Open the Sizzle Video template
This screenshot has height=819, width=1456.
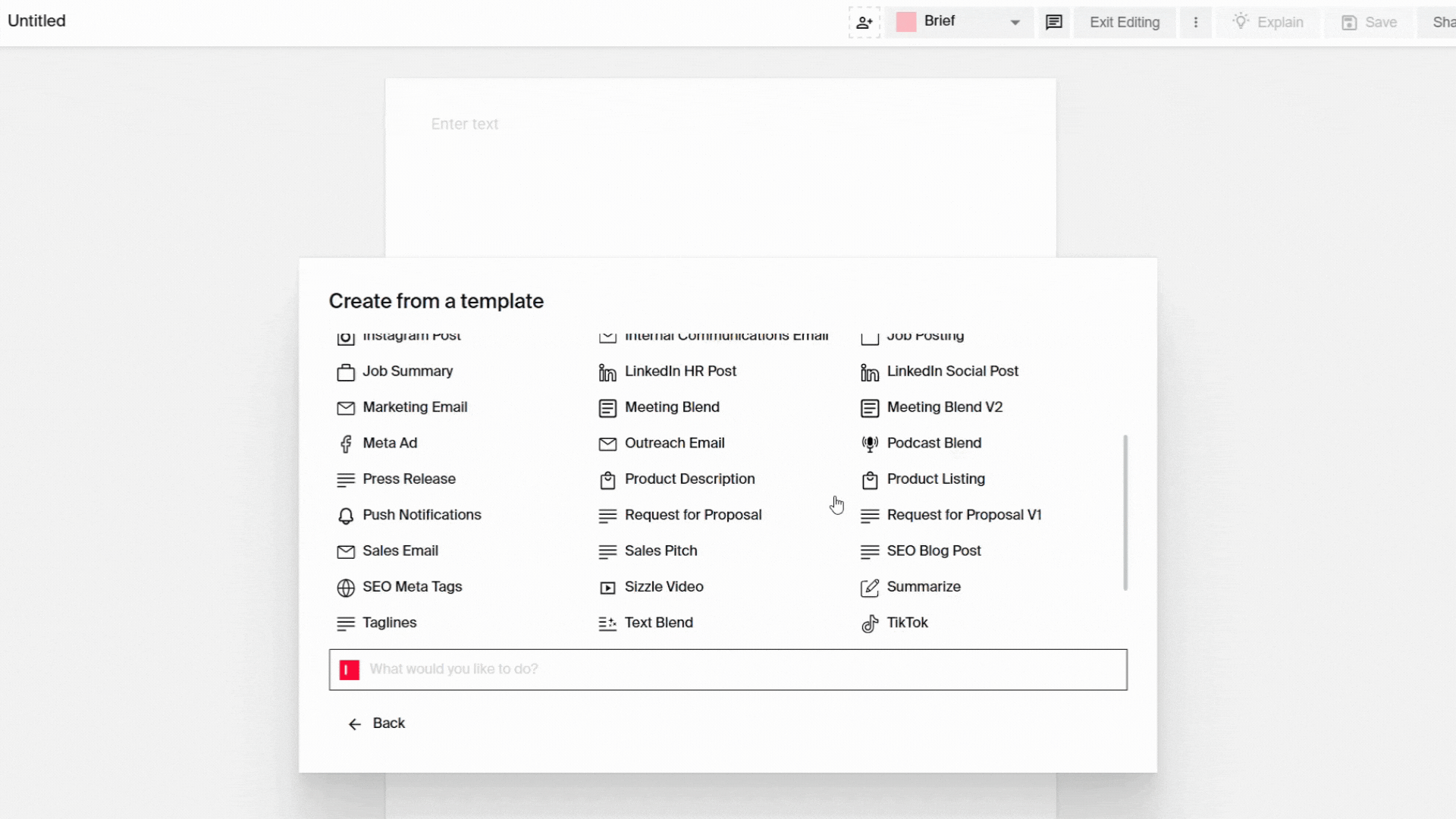(664, 586)
